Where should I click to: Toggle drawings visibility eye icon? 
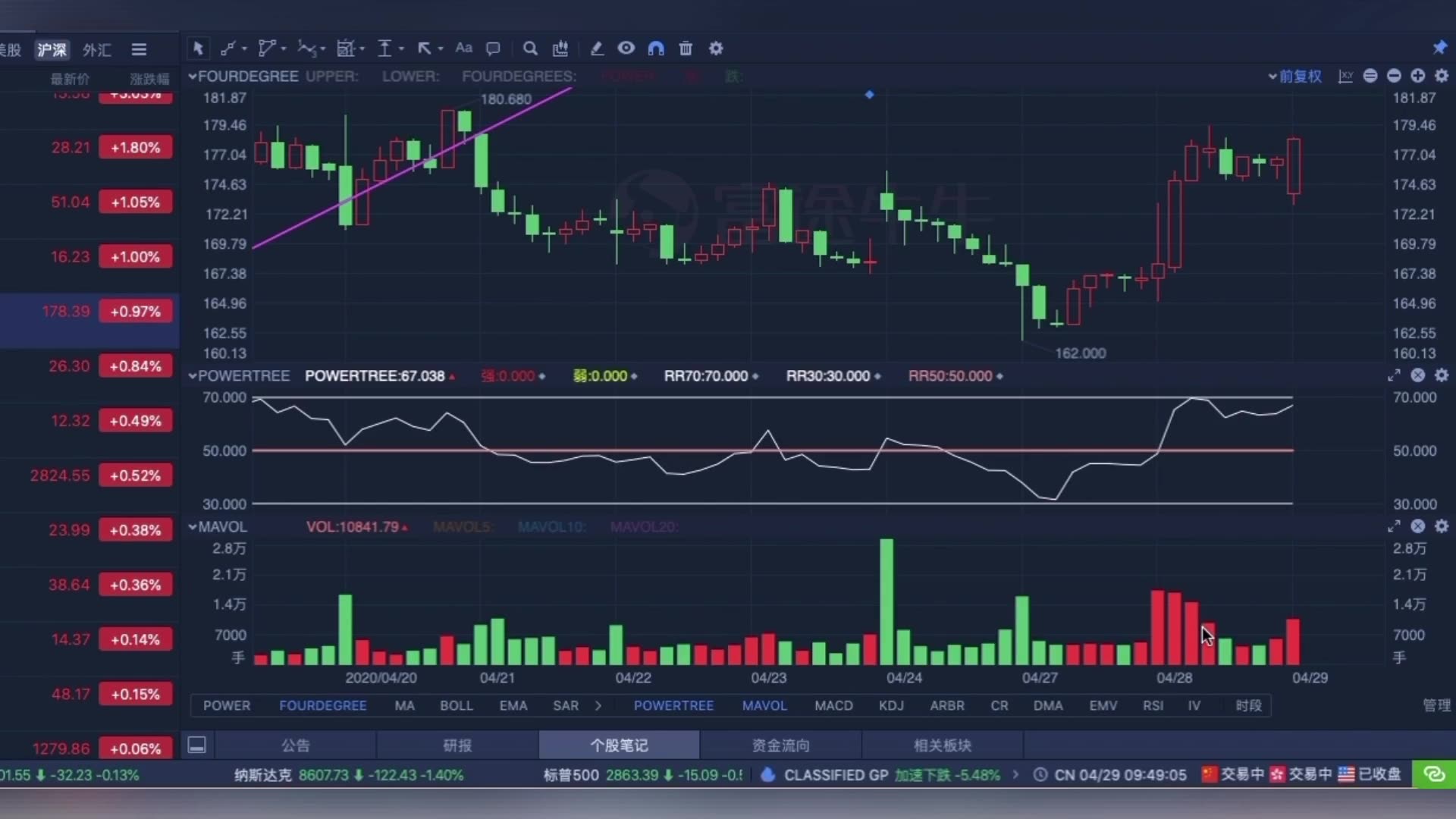pyautogui.click(x=626, y=48)
